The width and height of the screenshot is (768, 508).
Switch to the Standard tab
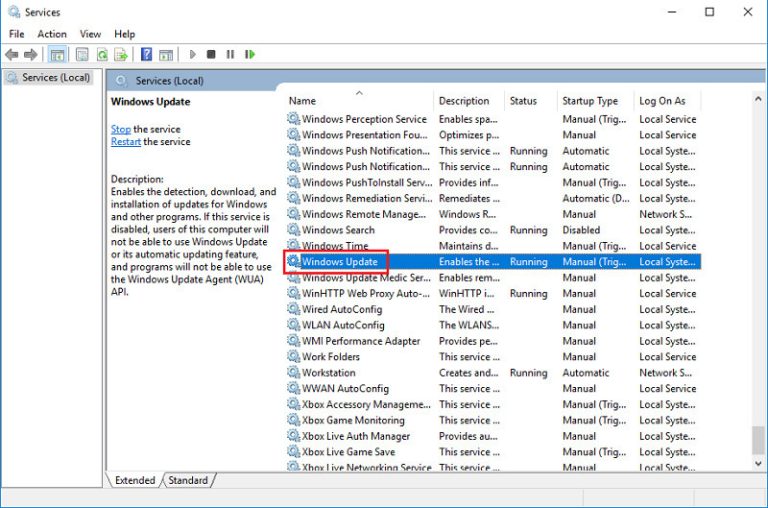[x=188, y=480]
